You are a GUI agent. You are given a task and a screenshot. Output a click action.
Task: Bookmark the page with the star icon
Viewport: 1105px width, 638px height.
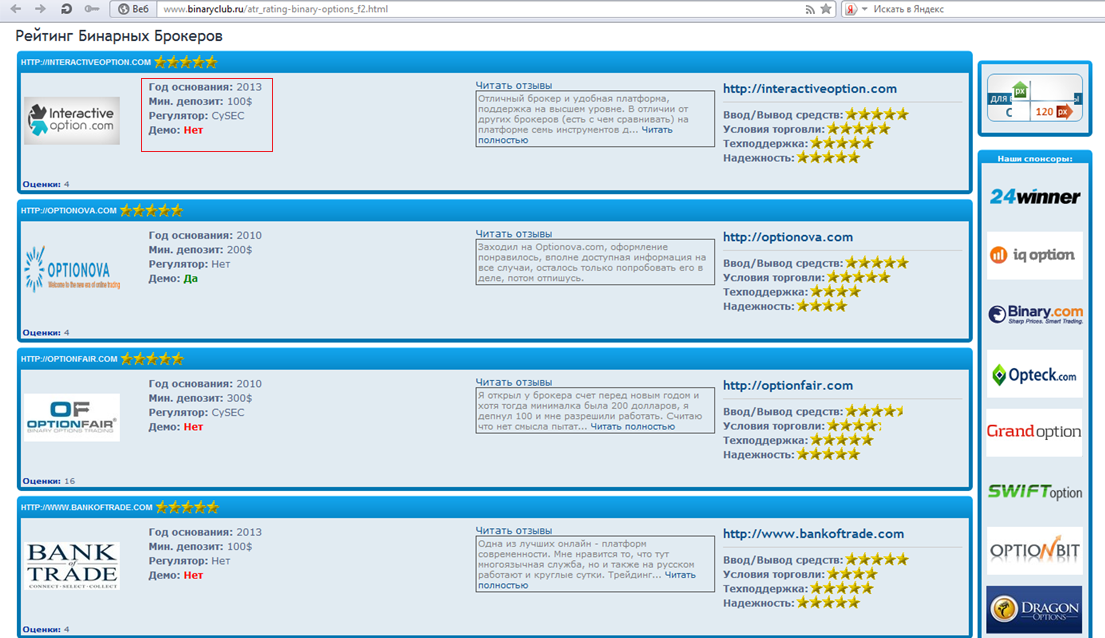(826, 9)
